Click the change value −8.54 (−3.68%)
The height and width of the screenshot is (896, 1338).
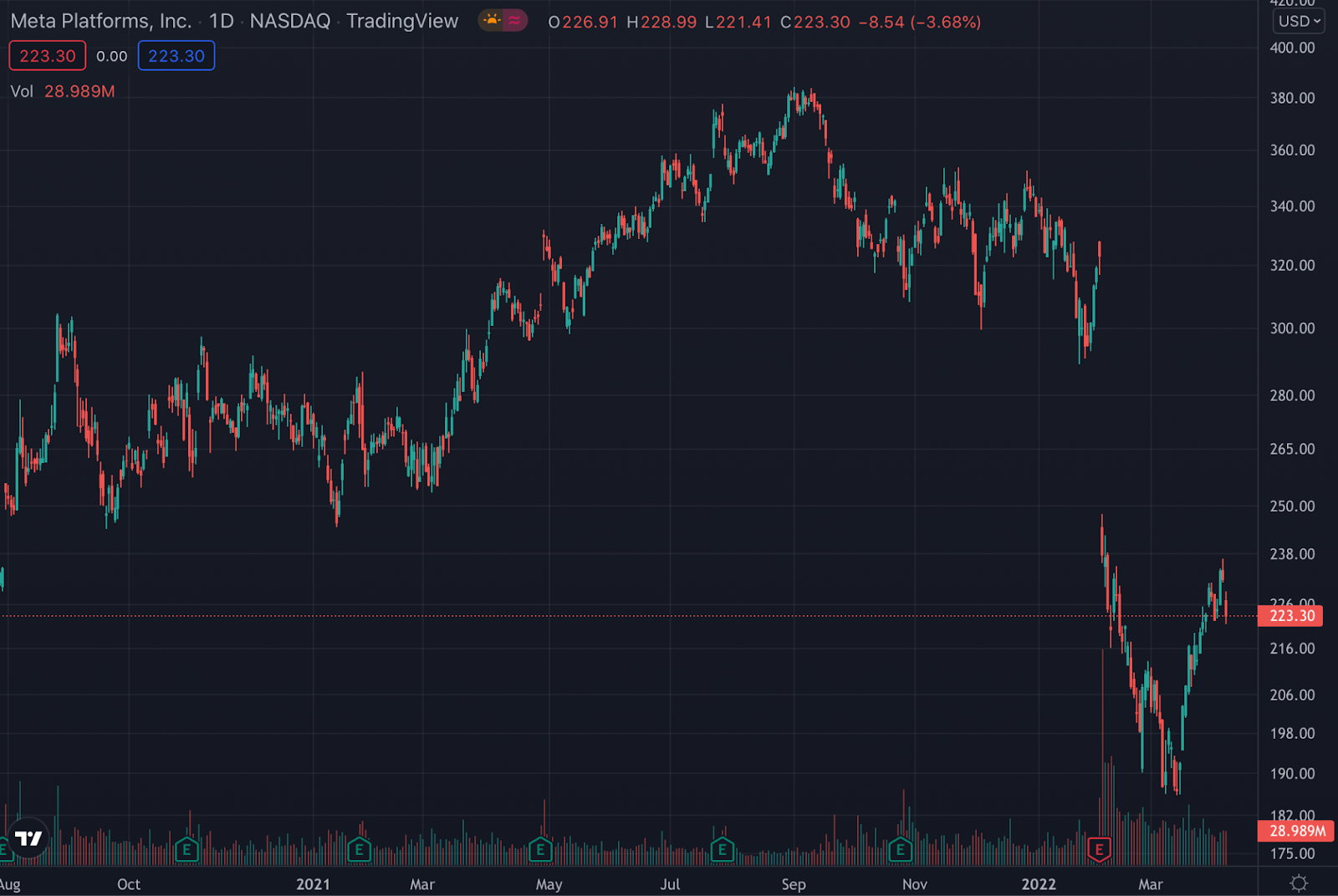tap(920, 22)
